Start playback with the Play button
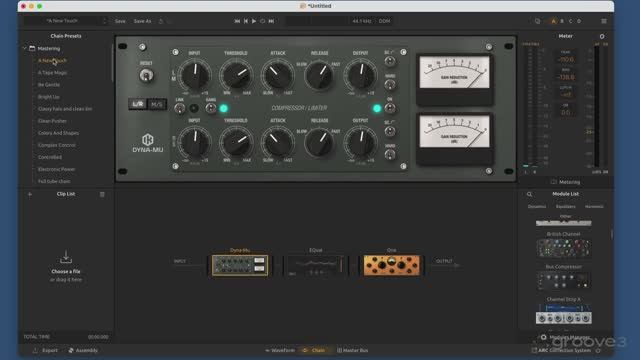Viewport: 640px width, 360px height. coord(254,21)
